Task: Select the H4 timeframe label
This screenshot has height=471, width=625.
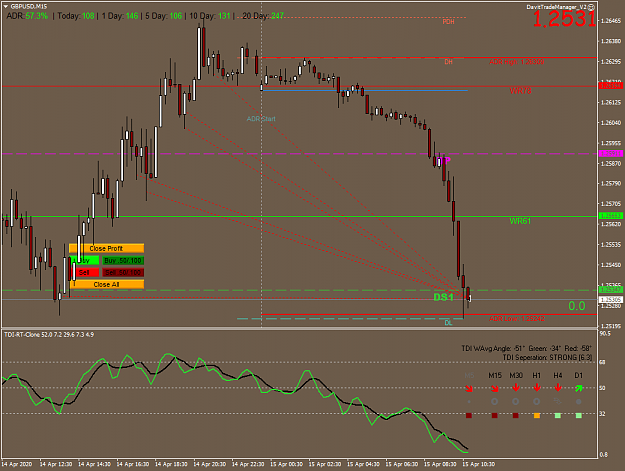Action: (558, 375)
